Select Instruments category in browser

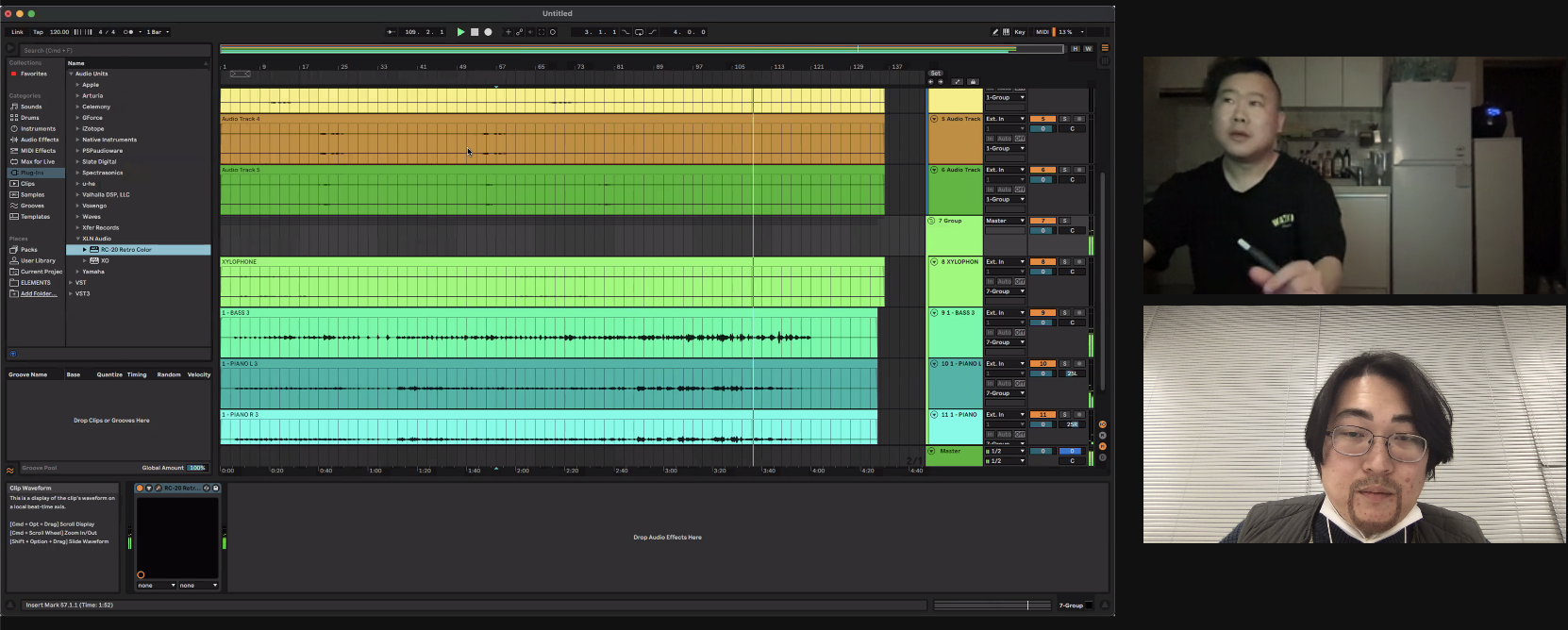pos(38,128)
